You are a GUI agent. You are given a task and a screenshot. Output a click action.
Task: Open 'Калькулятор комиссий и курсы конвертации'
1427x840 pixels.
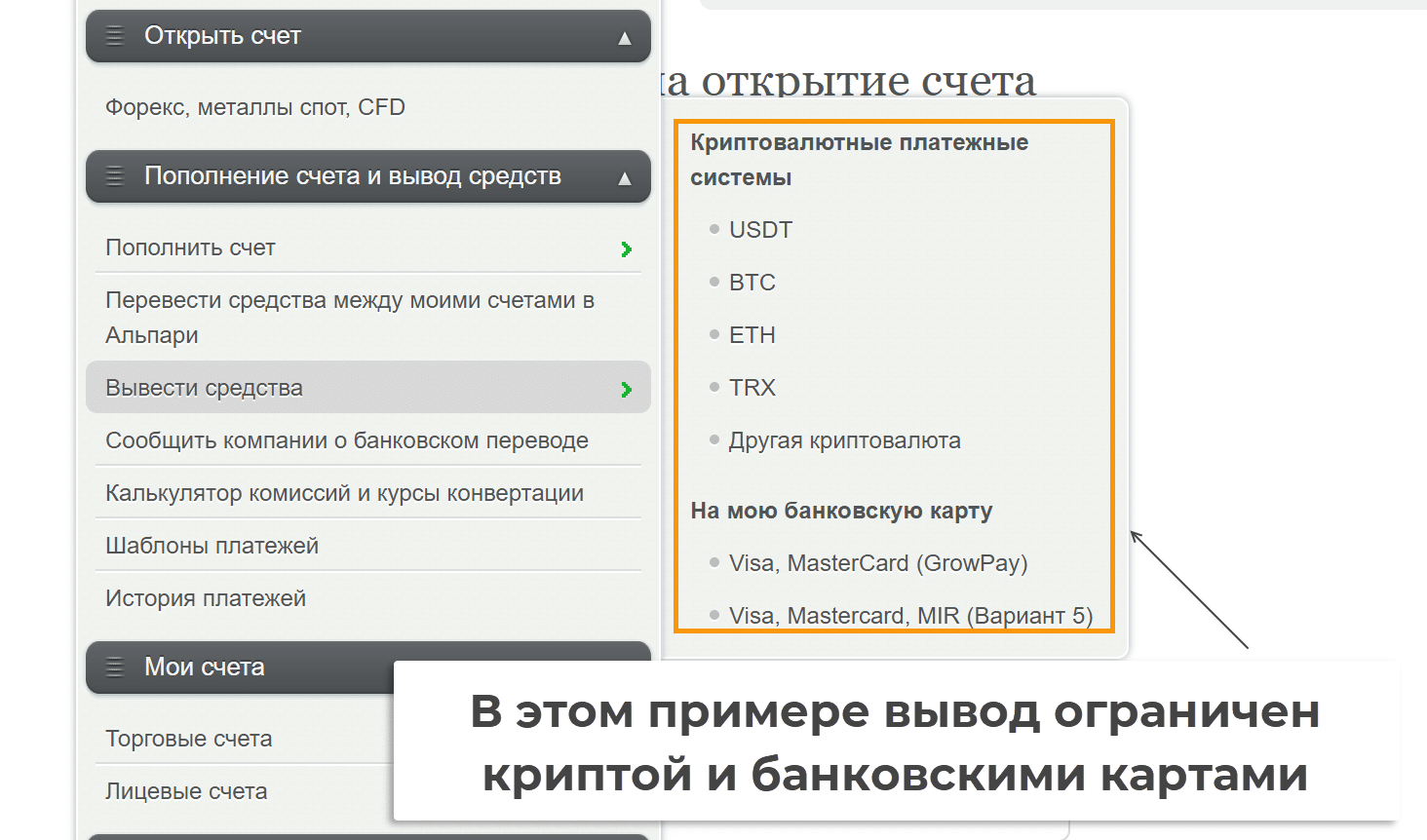344,493
